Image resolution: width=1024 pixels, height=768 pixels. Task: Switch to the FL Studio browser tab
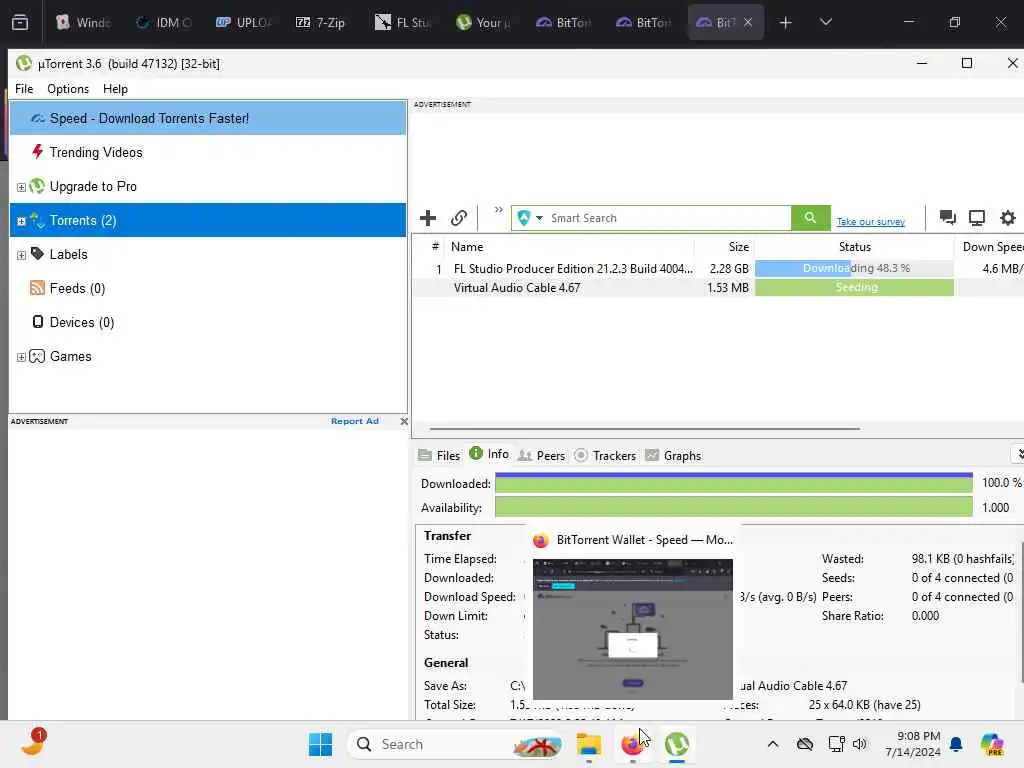tap(404, 22)
